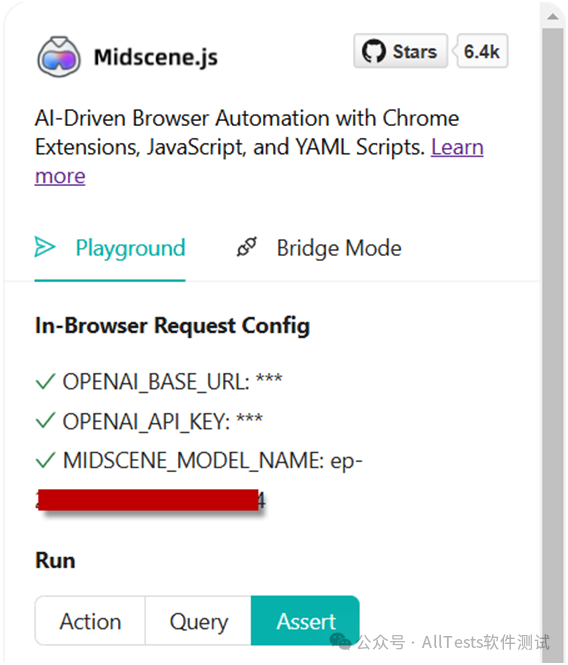Image resolution: width=568 pixels, height=665 pixels.
Task: Follow the Learn more link
Action: pos(457,147)
